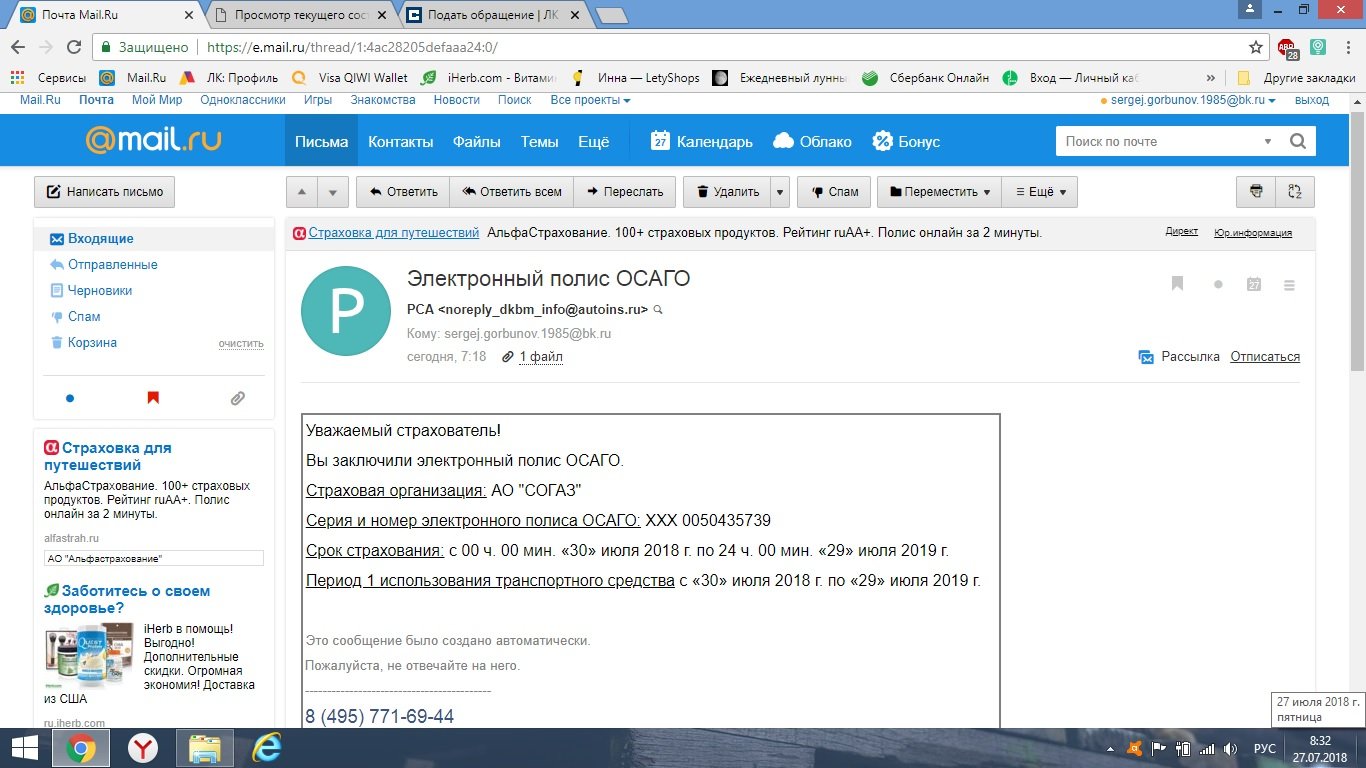Click the green extension icon in Chrome
This screenshot has width=1366, height=768.
pyautogui.click(x=1318, y=47)
